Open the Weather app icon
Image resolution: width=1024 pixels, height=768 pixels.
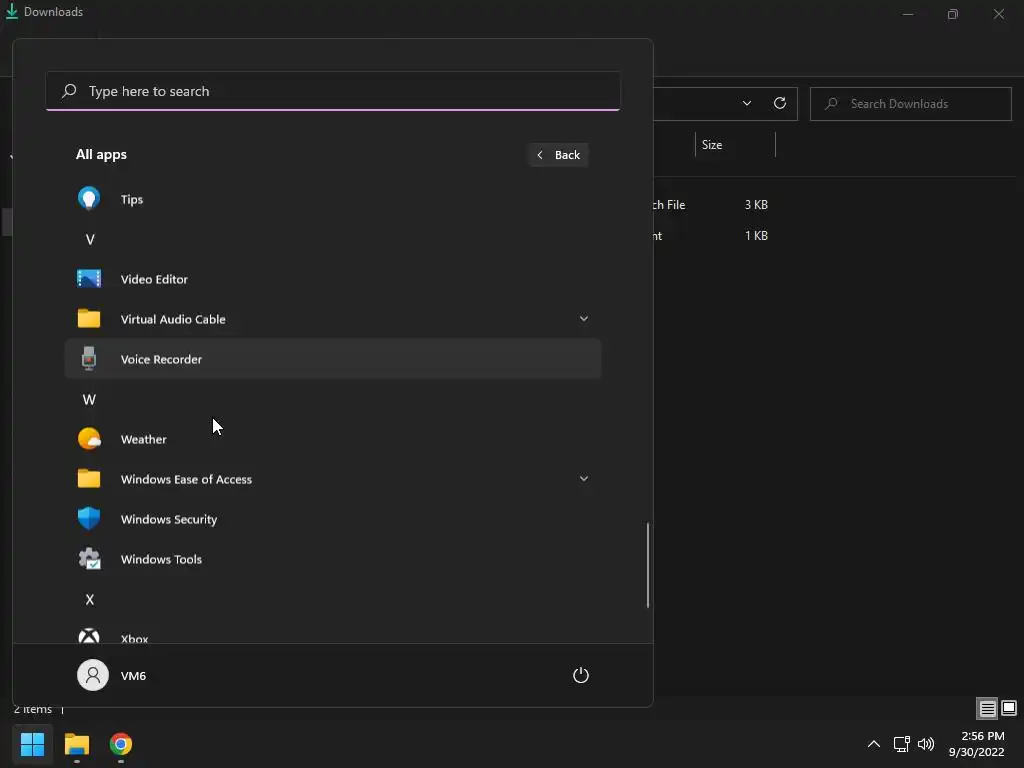pyautogui.click(x=89, y=438)
